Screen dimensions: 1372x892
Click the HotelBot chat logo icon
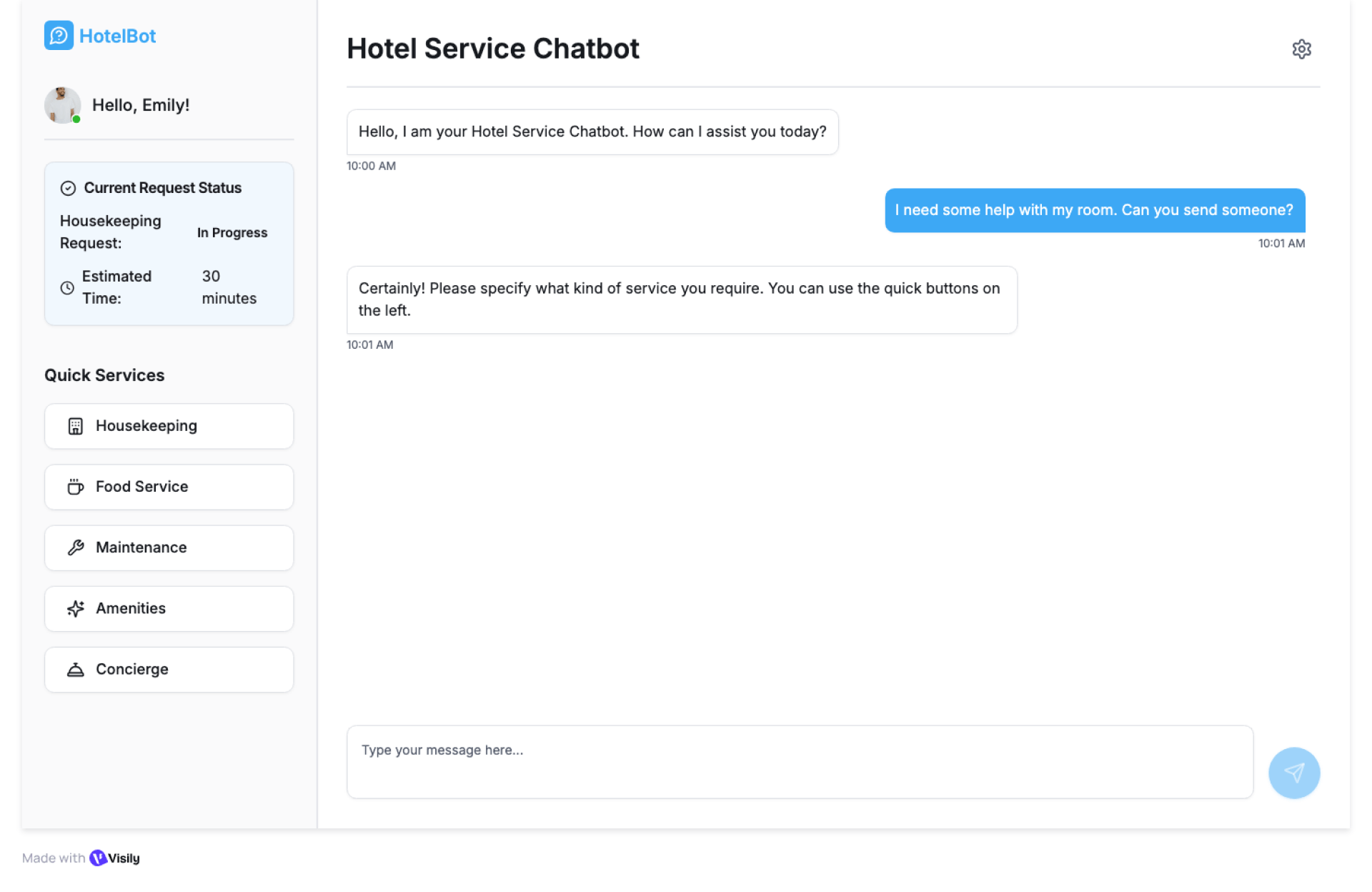[59, 36]
